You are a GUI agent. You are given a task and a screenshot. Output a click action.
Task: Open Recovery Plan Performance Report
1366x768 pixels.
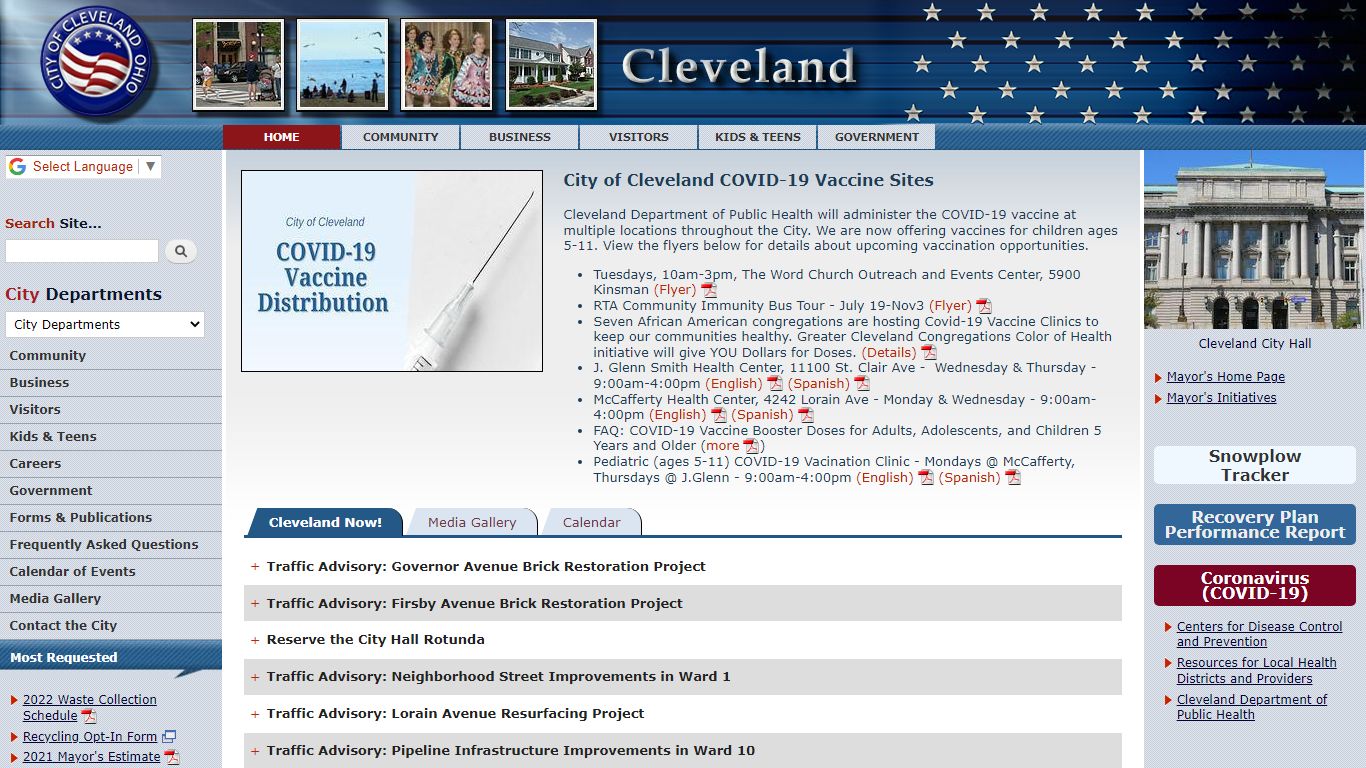click(x=1255, y=525)
